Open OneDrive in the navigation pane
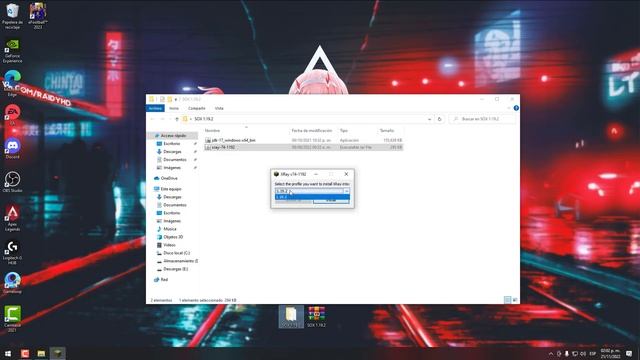 coord(169,178)
